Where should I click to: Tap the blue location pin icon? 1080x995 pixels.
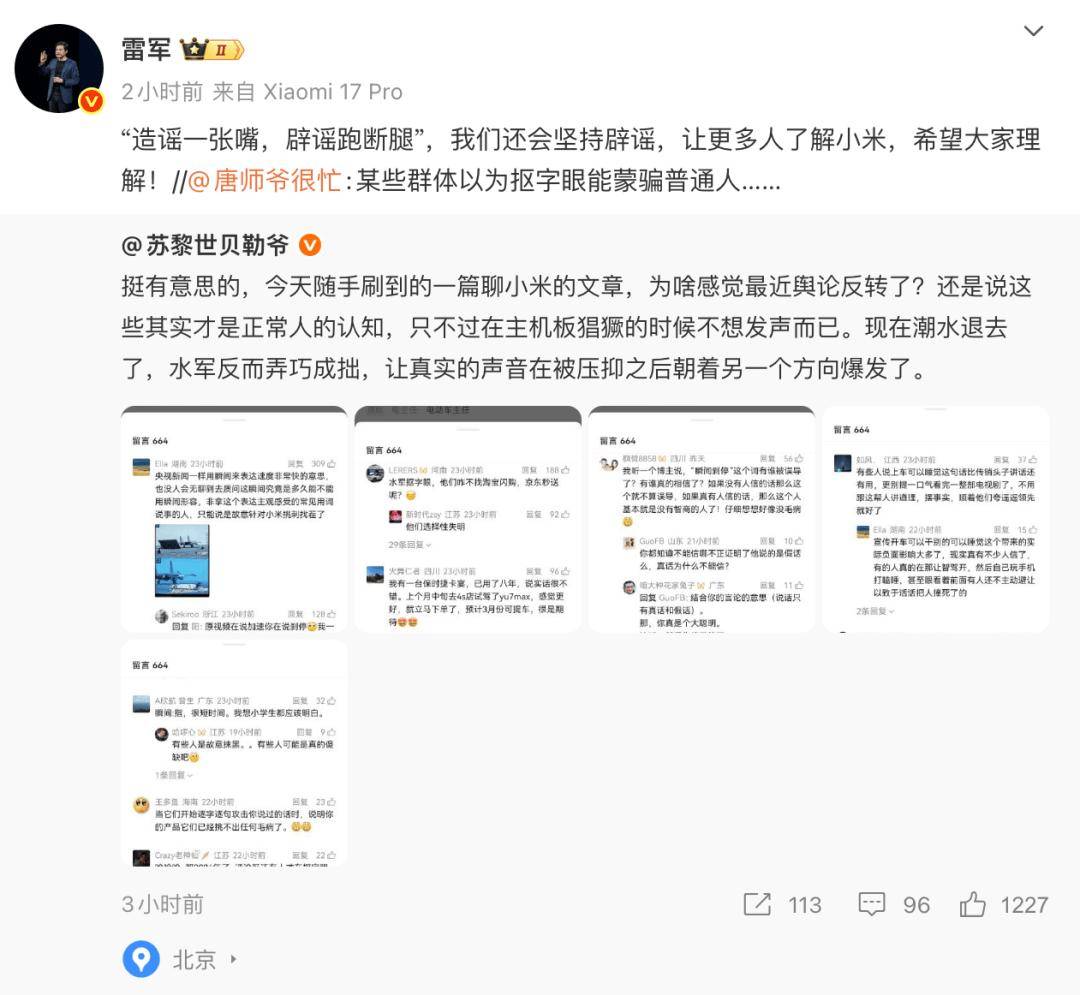tap(141, 959)
